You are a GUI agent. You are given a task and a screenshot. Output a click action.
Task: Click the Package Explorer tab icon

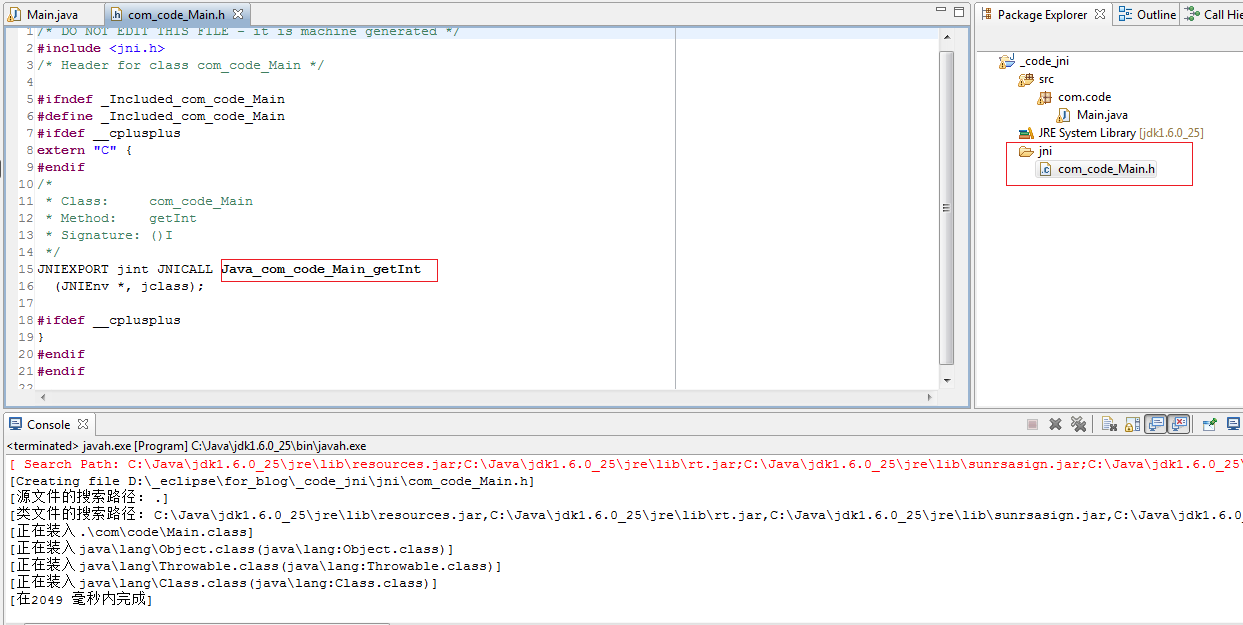[986, 15]
